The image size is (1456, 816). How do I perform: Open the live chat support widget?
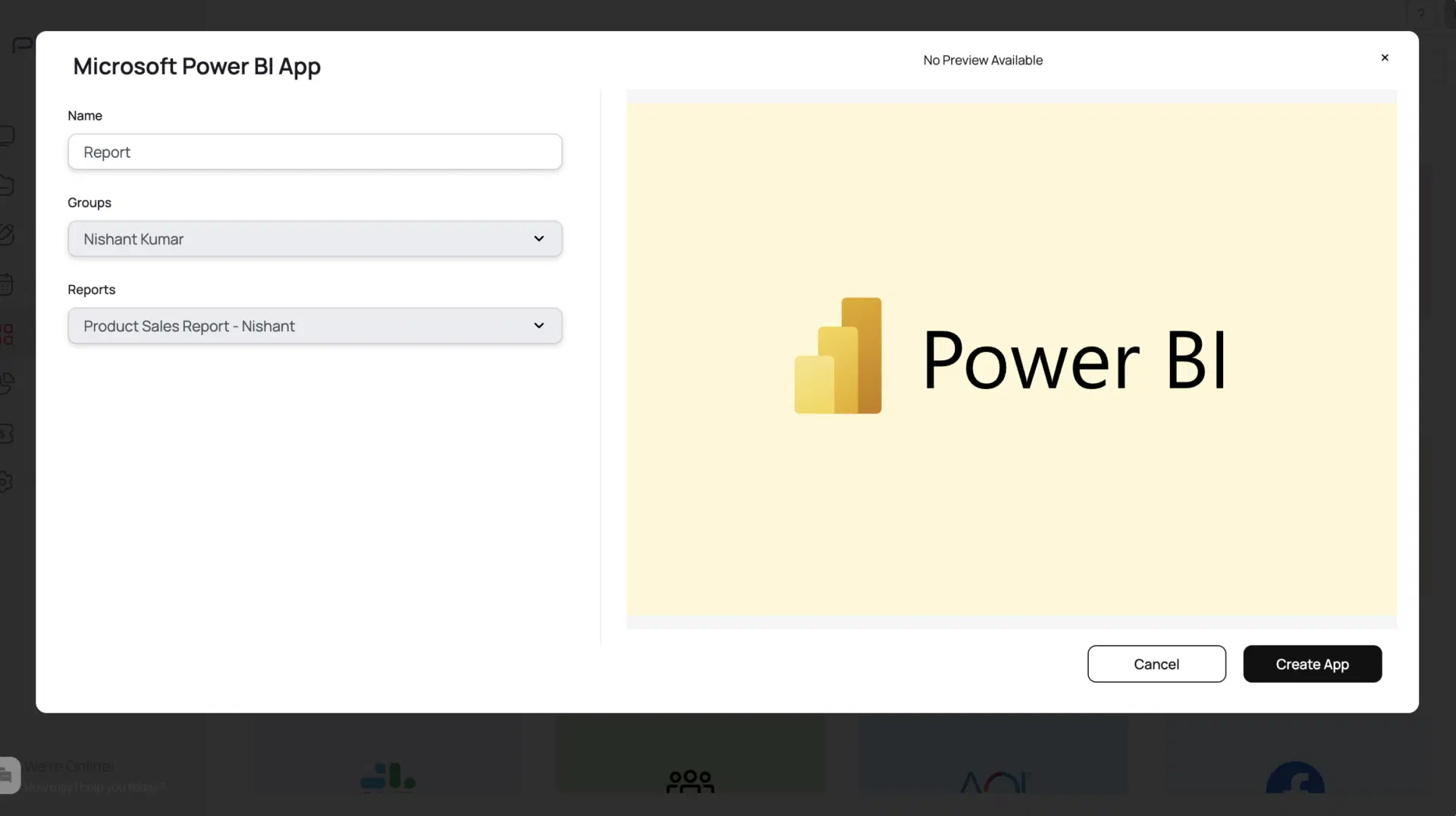coord(8,775)
